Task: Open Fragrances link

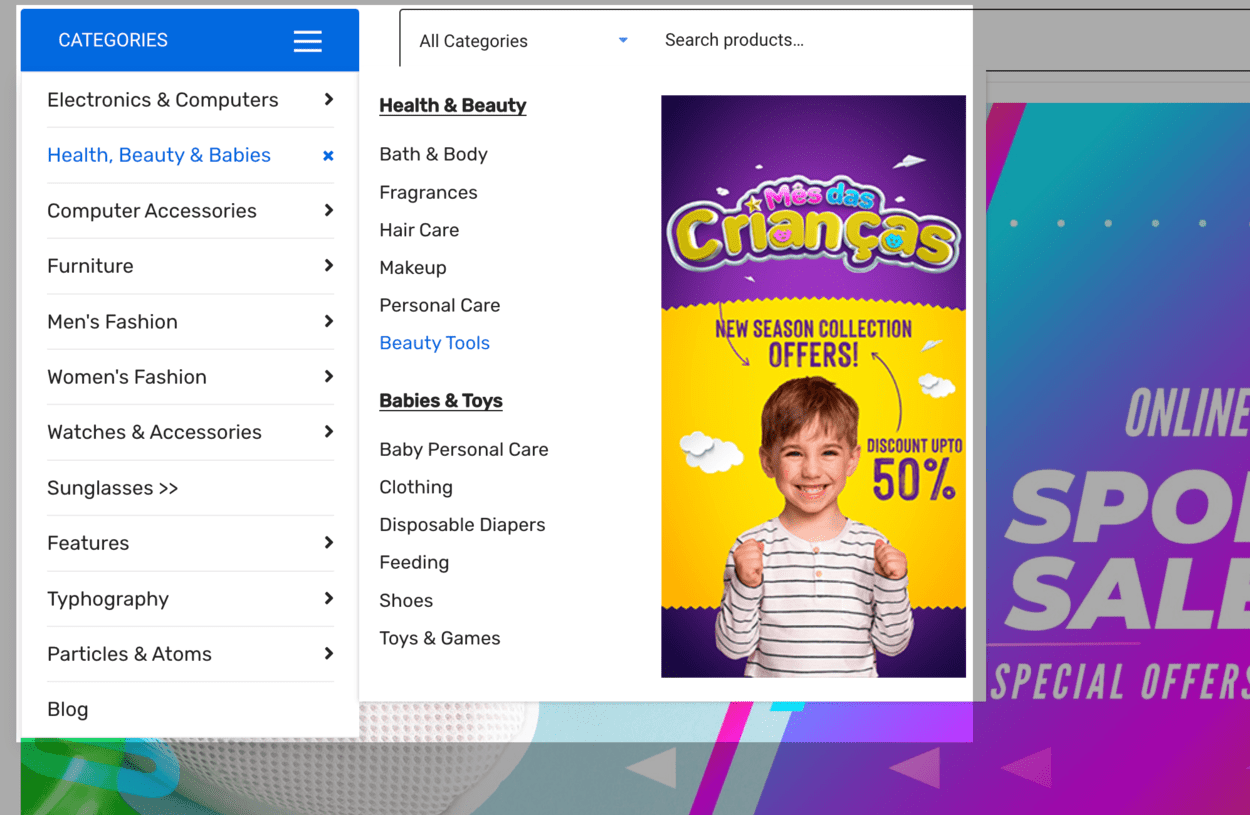Action: (428, 192)
